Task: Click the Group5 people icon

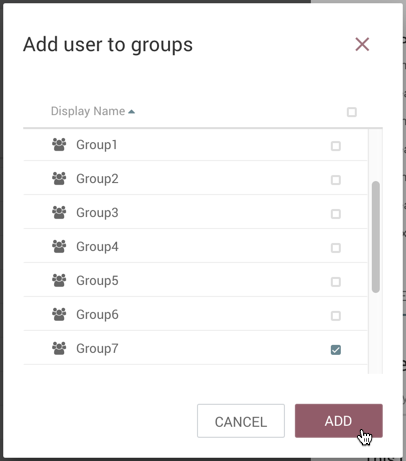Action: coord(59,281)
